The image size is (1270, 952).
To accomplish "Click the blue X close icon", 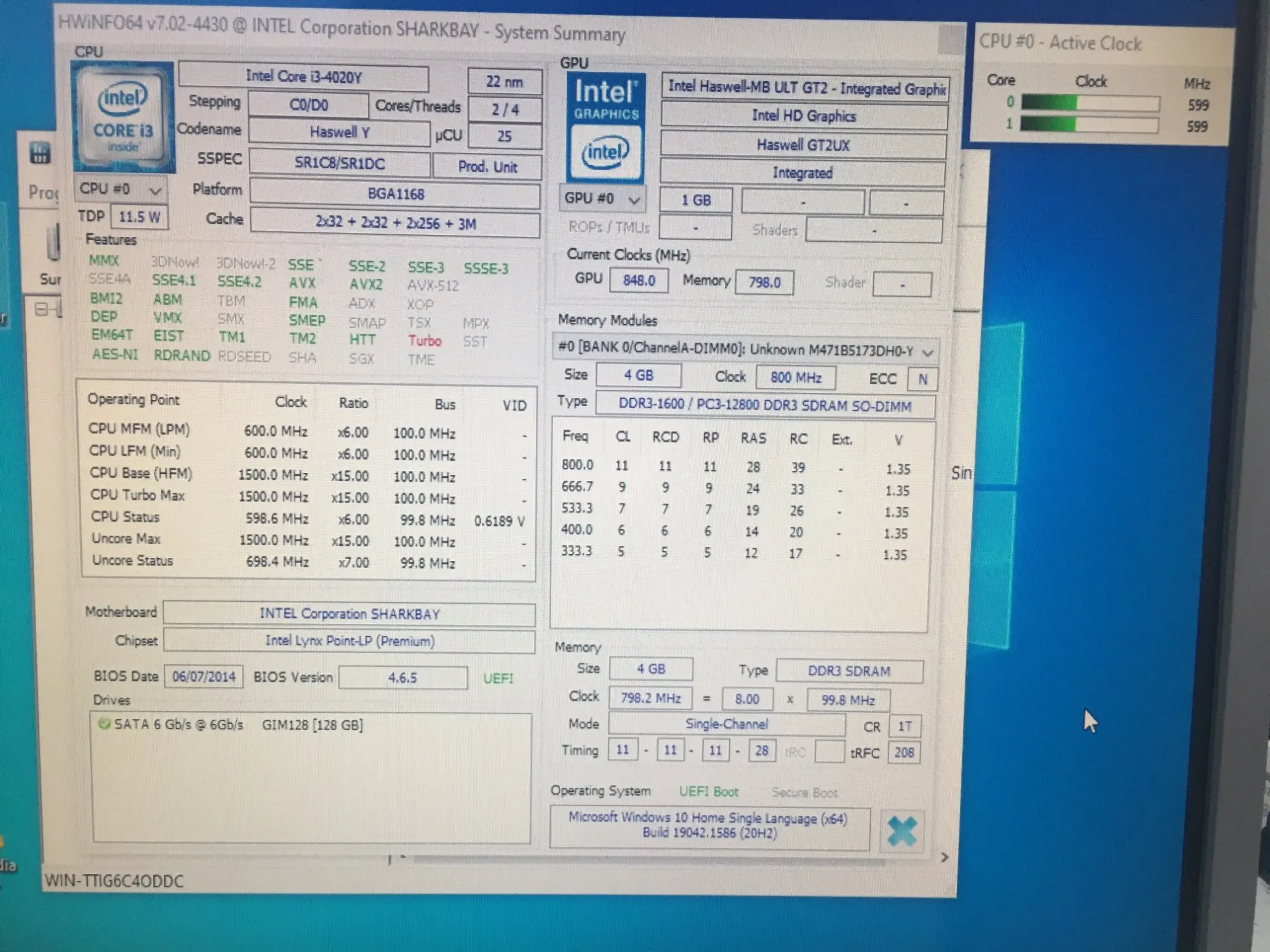I will (x=902, y=831).
